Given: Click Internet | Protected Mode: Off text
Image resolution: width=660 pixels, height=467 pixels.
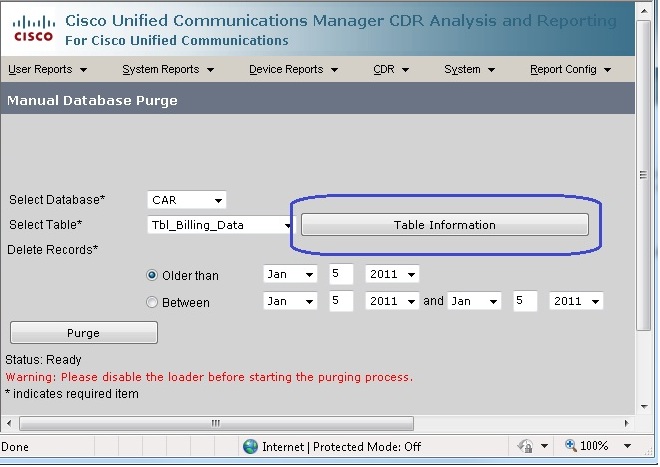Looking at the screenshot, I should pyautogui.click(x=341, y=447).
